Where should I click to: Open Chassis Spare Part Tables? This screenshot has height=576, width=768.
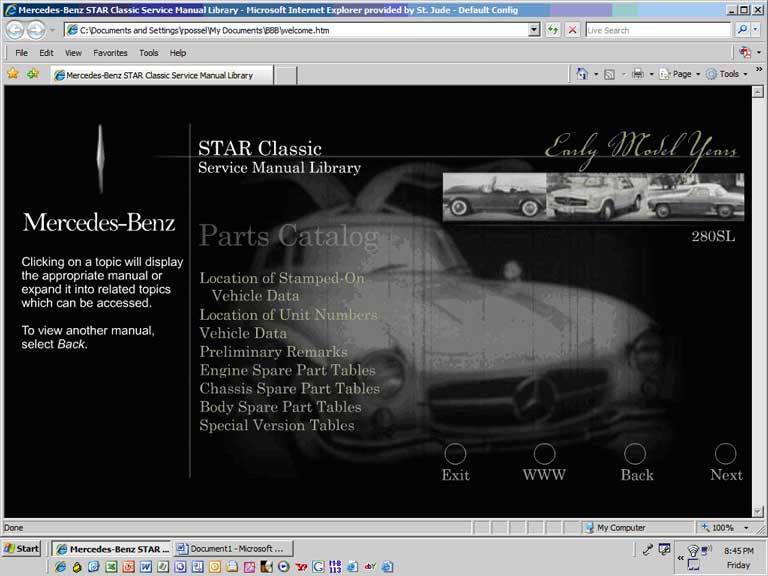289,388
